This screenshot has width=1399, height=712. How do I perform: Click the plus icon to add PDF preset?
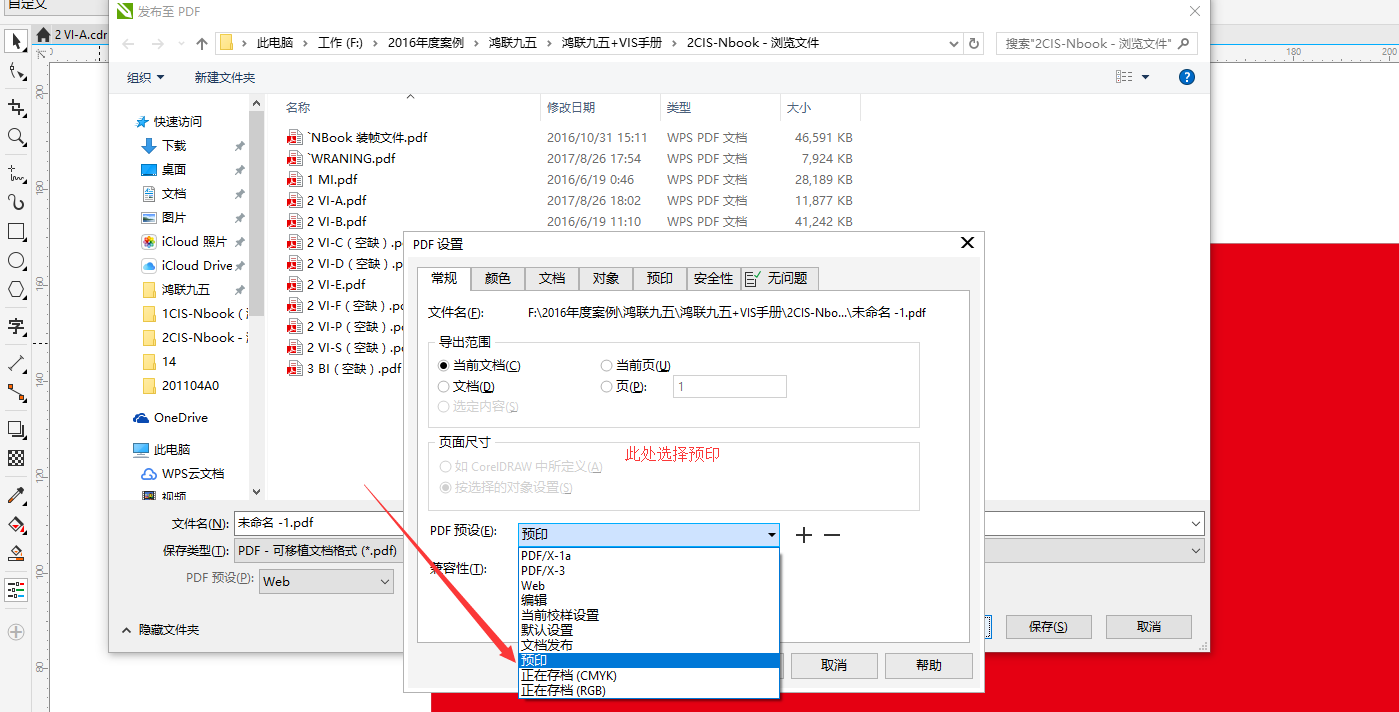[x=804, y=535]
